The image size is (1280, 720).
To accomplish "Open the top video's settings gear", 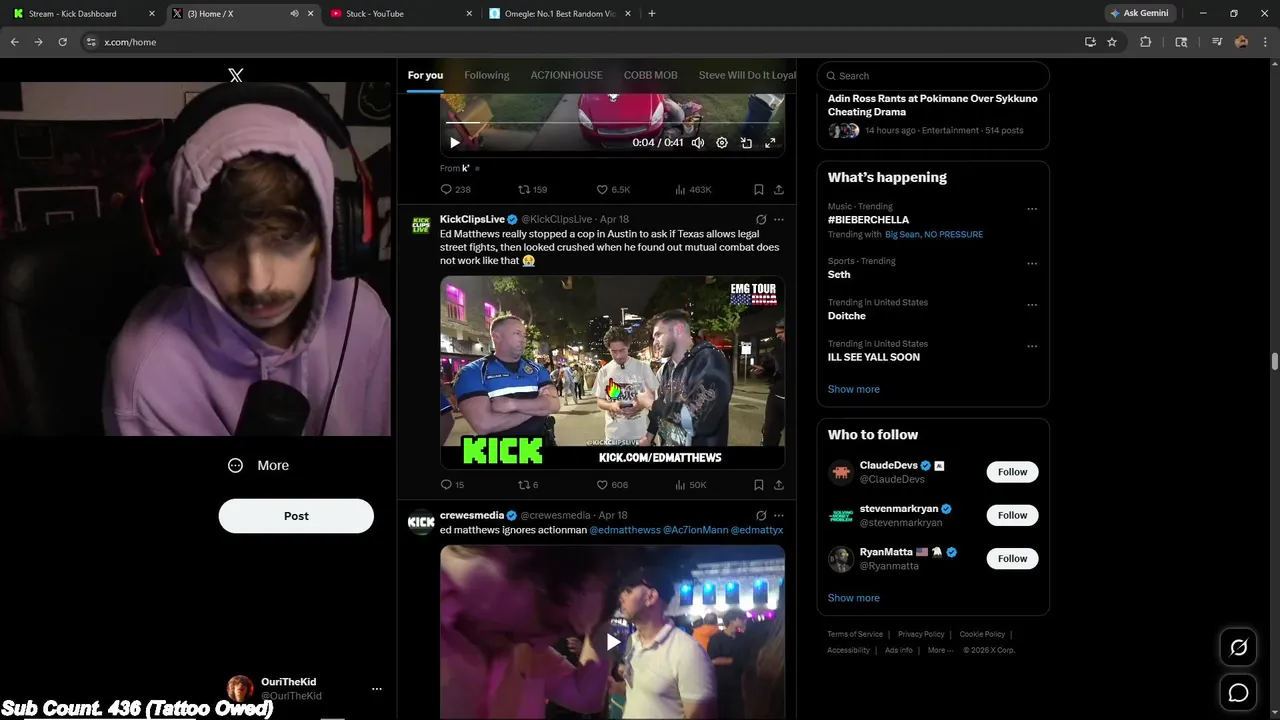I will (722, 143).
